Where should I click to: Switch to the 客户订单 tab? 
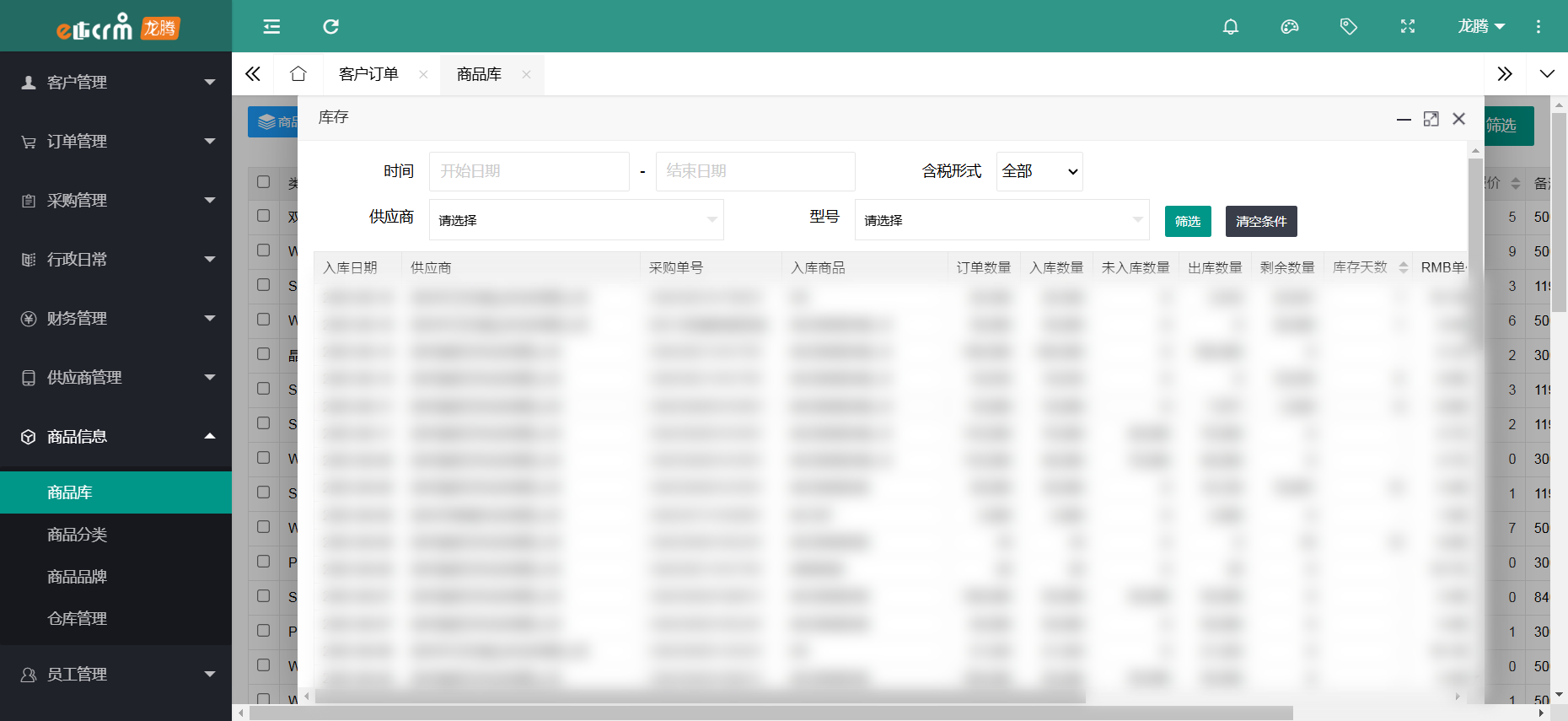tap(368, 74)
